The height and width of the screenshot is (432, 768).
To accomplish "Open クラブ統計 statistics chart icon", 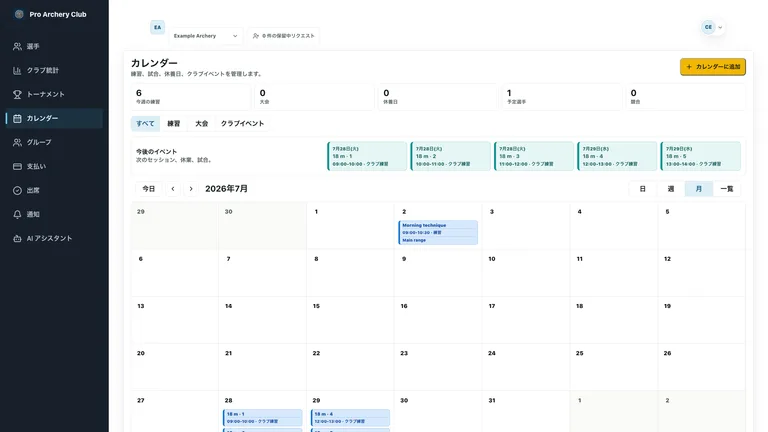I will click(x=17, y=71).
